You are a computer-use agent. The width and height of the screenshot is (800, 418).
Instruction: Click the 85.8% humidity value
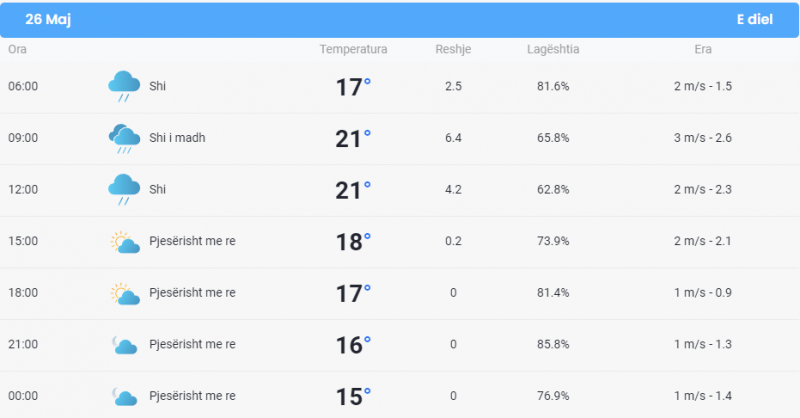pyautogui.click(x=553, y=345)
